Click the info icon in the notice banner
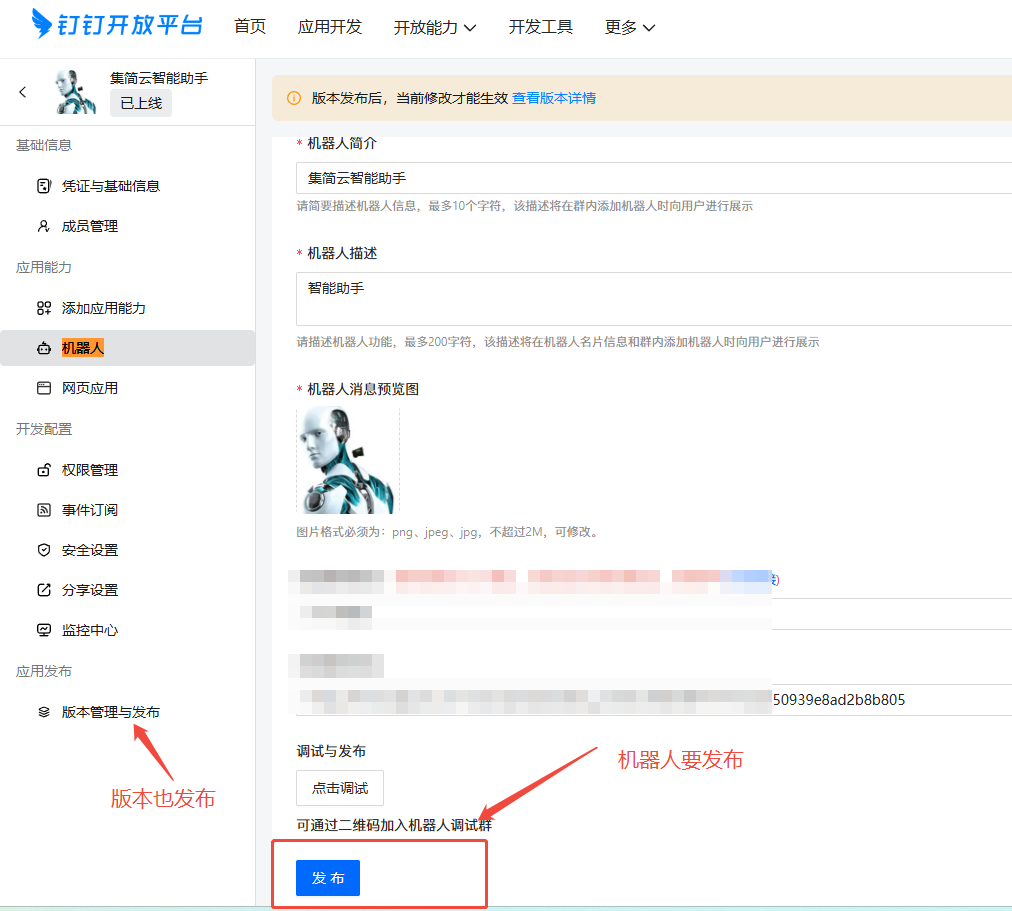 click(294, 98)
